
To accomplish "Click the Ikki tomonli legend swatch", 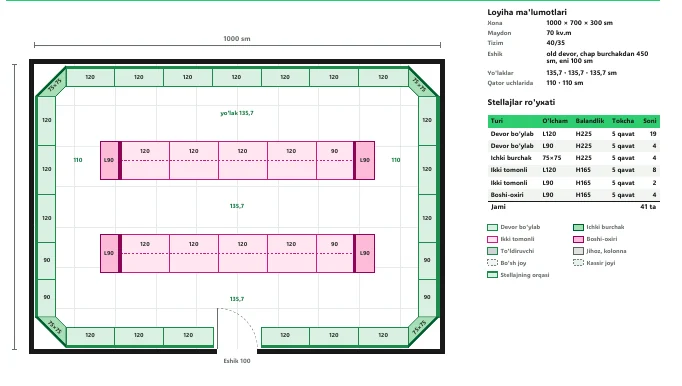I will (492, 239).
